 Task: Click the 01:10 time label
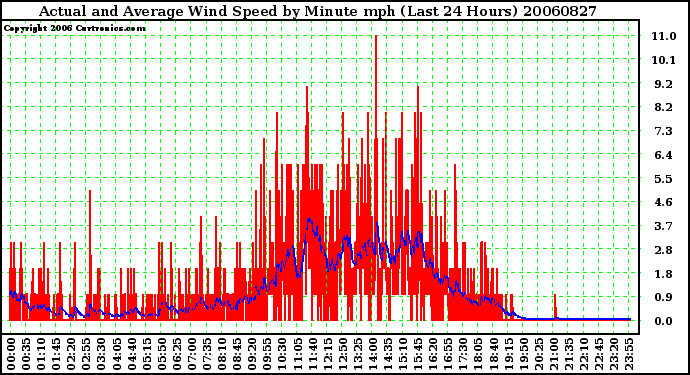tap(41, 354)
